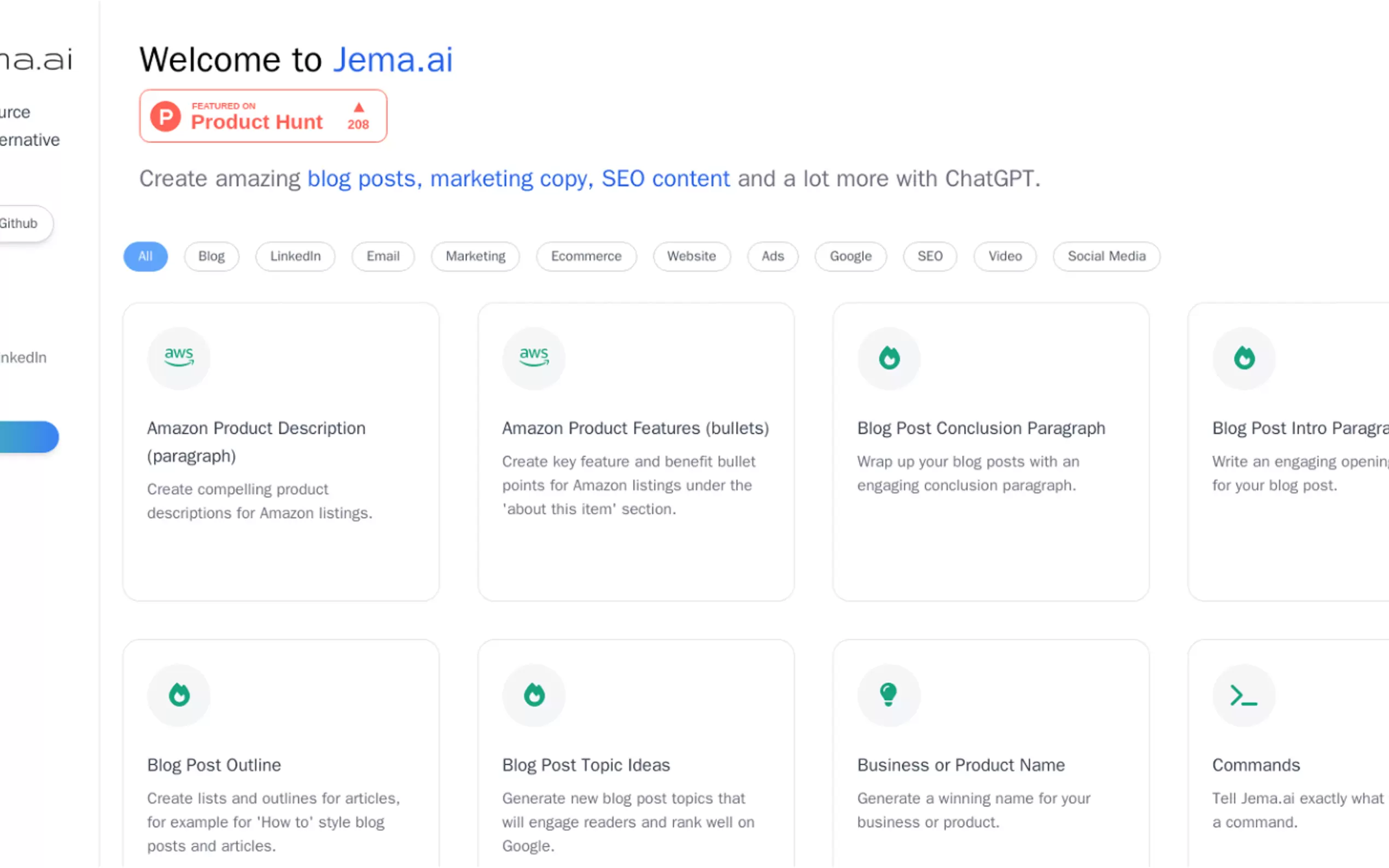Filter by Ecommerce category
The height and width of the screenshot is (868, 1389).
586,256
